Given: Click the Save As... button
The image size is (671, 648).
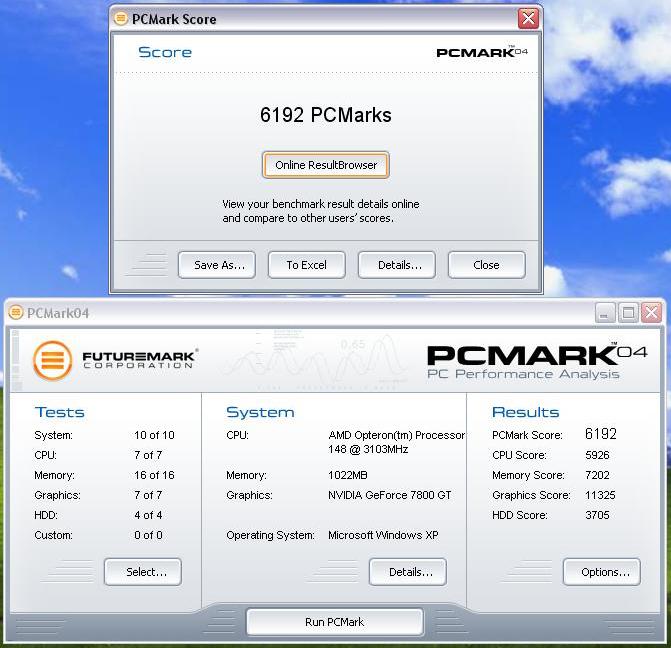Looking at the screenshot, I should pyautogui.click(x=217, y=265).
